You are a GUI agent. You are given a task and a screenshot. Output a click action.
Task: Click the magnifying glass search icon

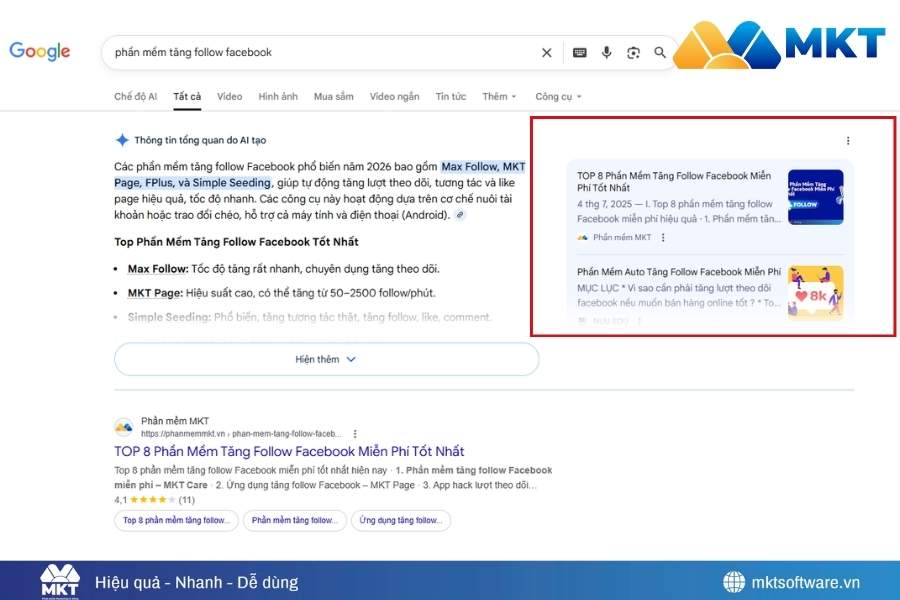click(660, 52)
